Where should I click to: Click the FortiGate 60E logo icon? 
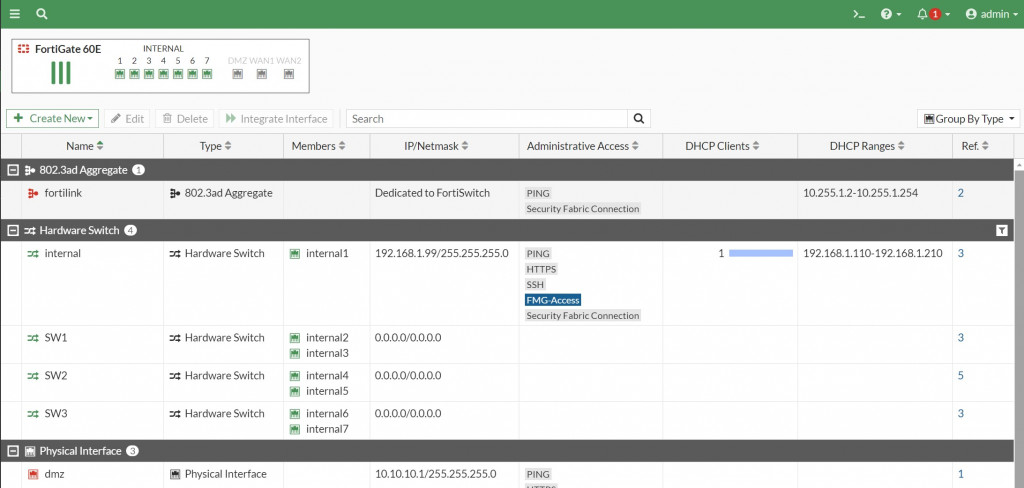pos(24,49)
